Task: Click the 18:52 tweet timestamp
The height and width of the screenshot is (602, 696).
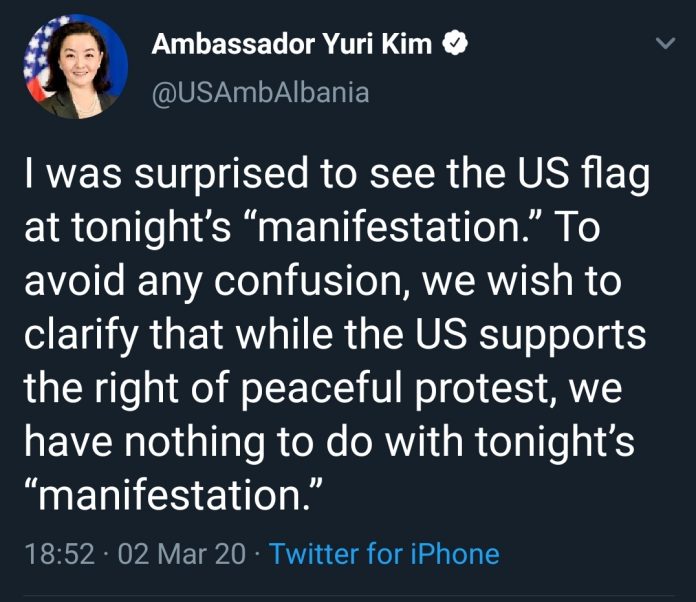Action: 58,553
